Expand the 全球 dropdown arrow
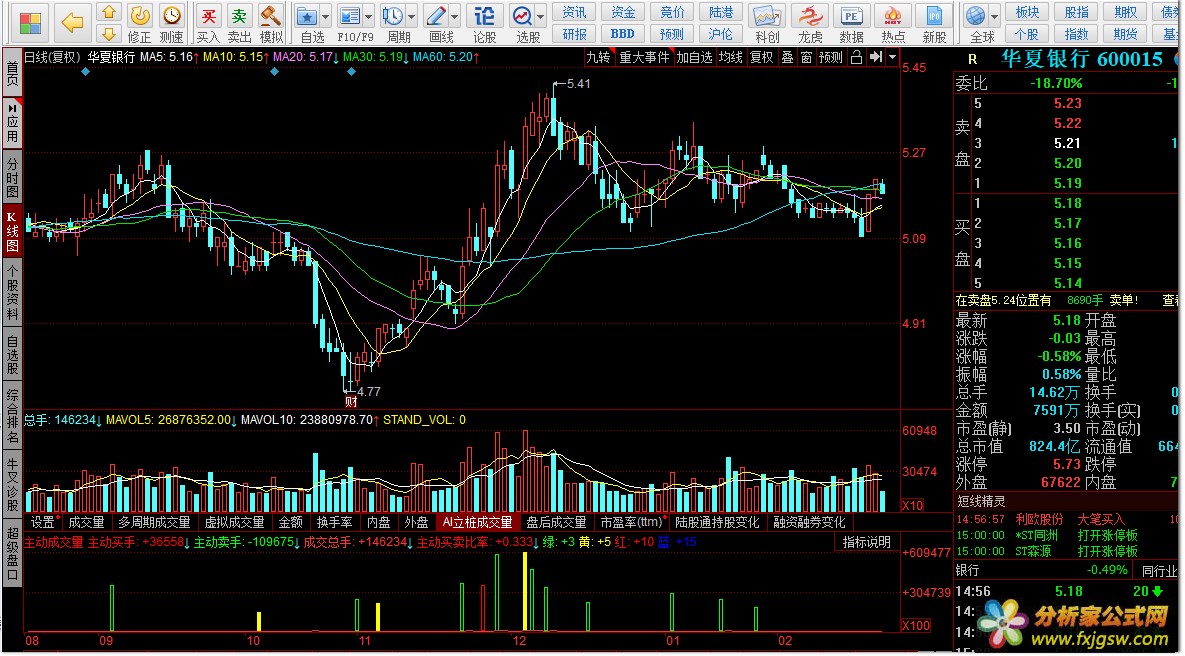This screenshot has height=656, width=1185. (995, 16)
